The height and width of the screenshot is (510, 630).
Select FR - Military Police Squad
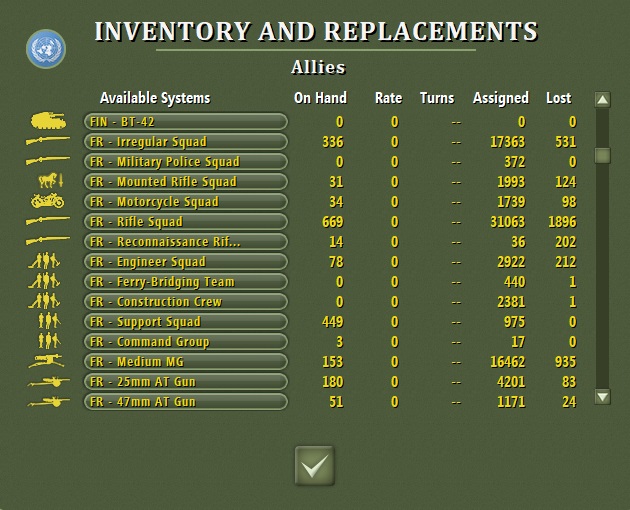pos(186,162)
